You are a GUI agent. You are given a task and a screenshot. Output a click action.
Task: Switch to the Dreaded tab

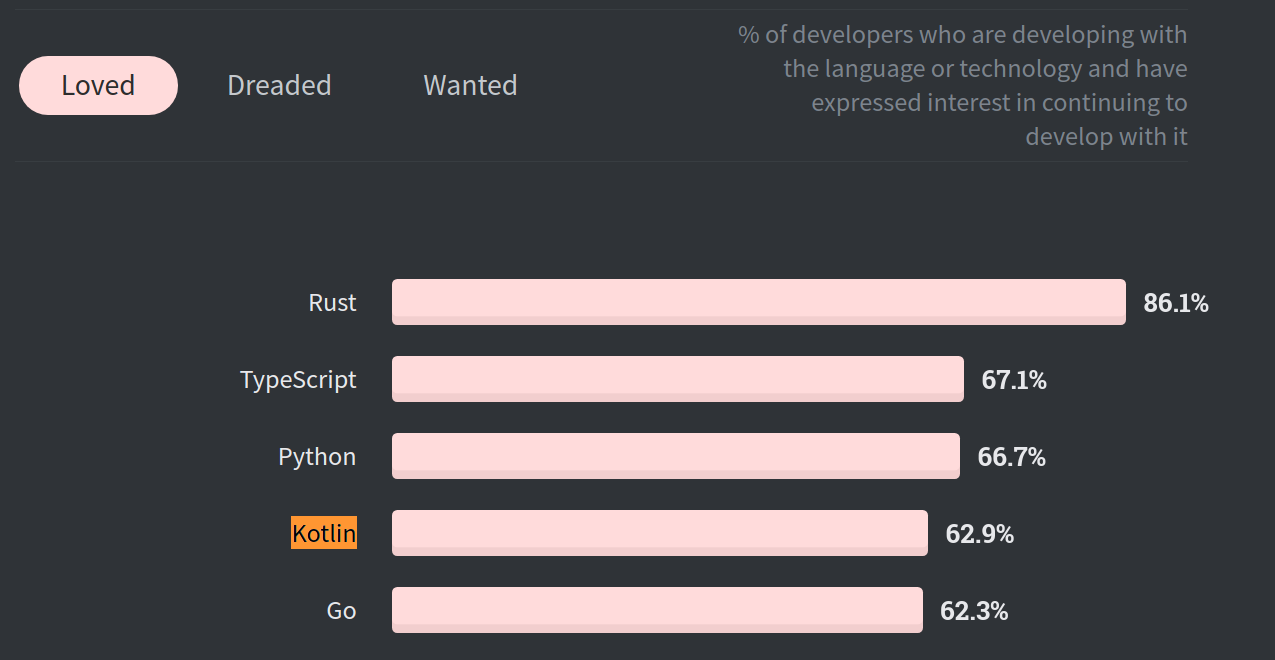coord(279,85)
